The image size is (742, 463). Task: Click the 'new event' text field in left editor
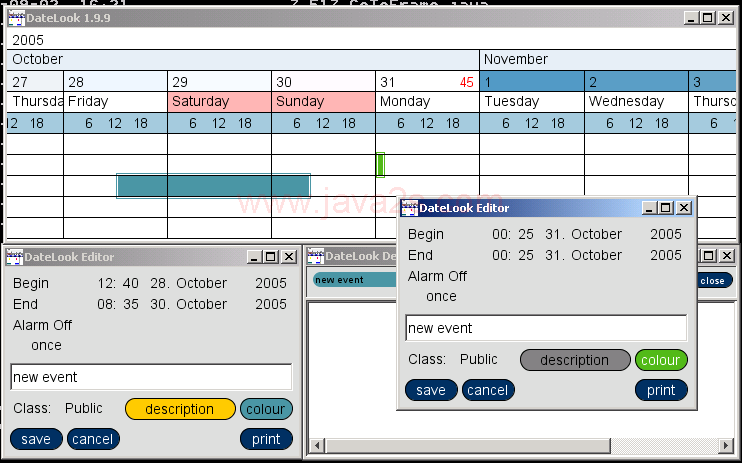[x=151, y=377]
